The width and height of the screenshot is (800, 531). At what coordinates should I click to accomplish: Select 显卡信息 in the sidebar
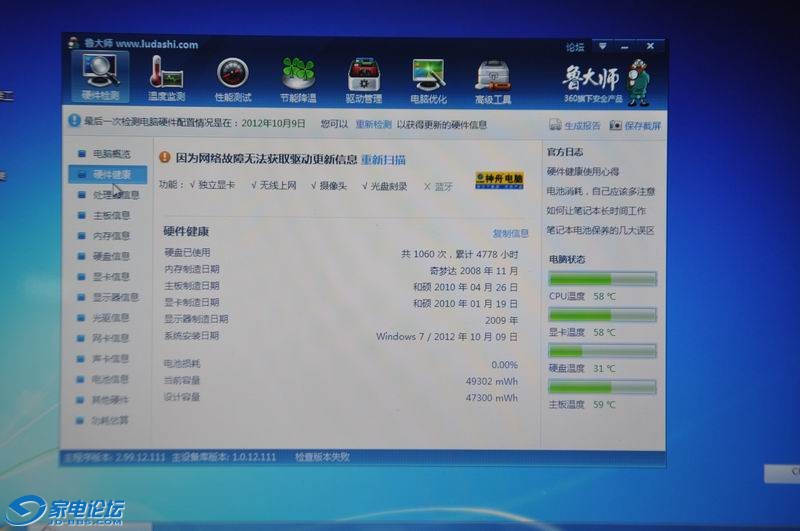[110, 277]
